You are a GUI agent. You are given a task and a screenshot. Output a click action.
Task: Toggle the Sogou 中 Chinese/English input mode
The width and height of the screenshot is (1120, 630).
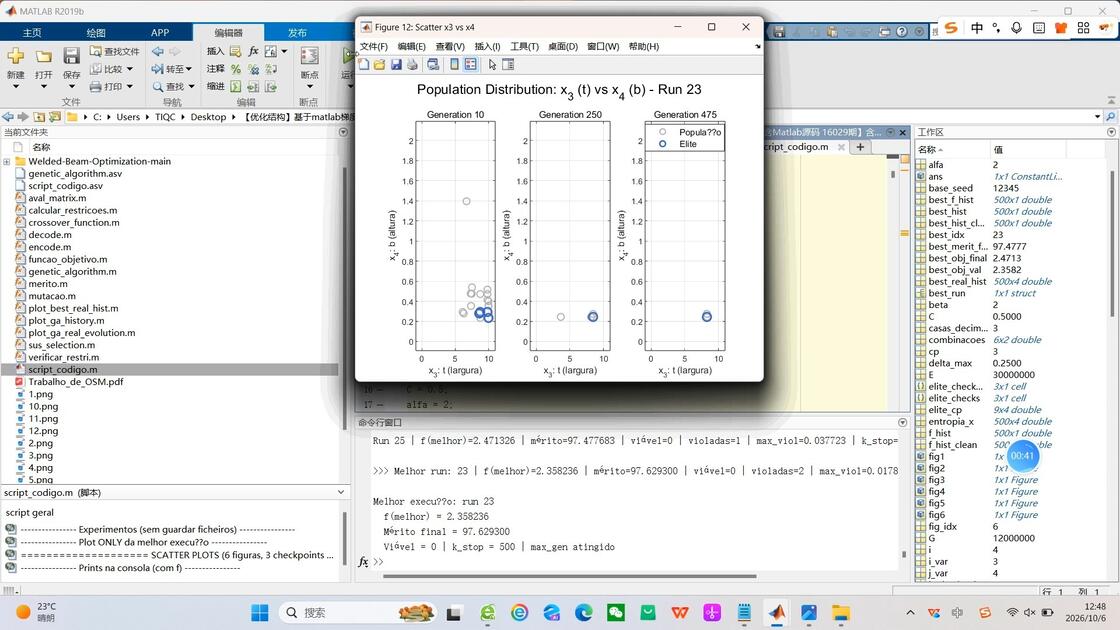coord(977,28)
